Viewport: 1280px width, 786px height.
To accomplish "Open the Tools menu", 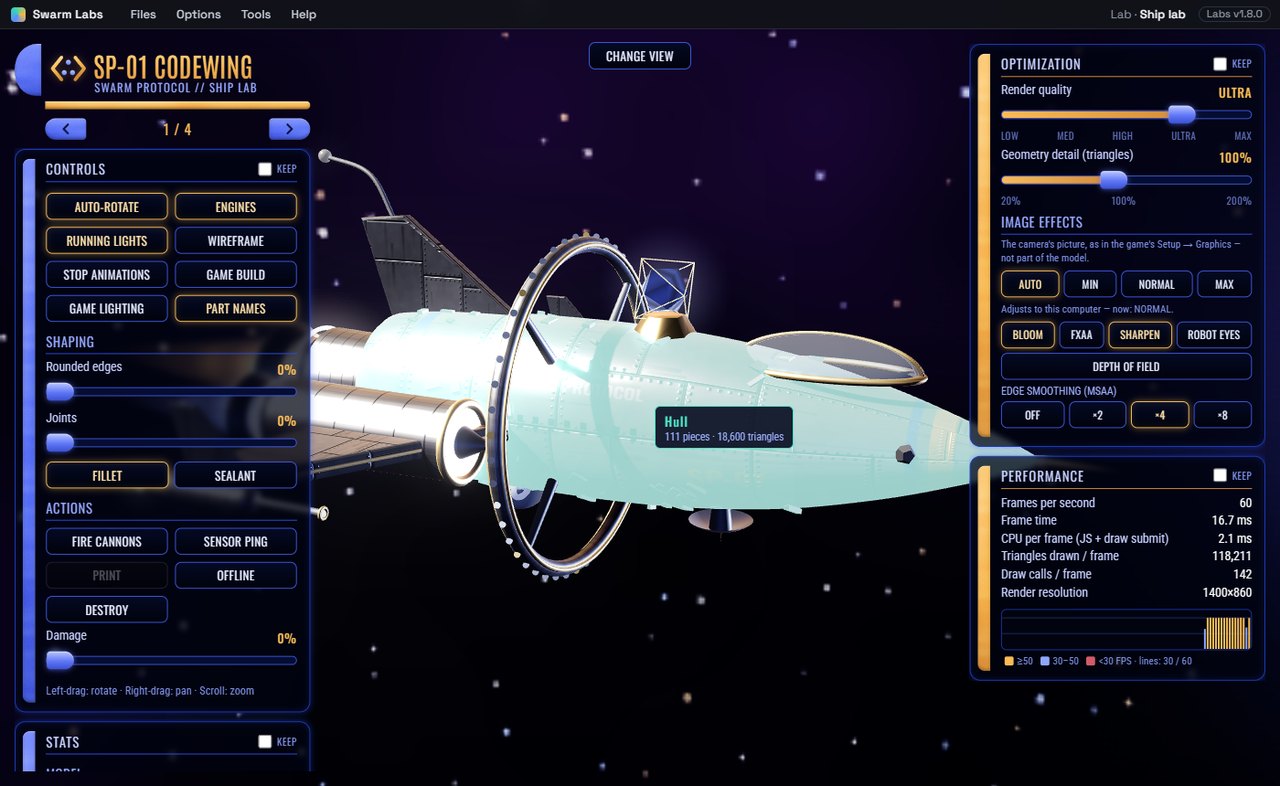I will click(x=256, y=14).
